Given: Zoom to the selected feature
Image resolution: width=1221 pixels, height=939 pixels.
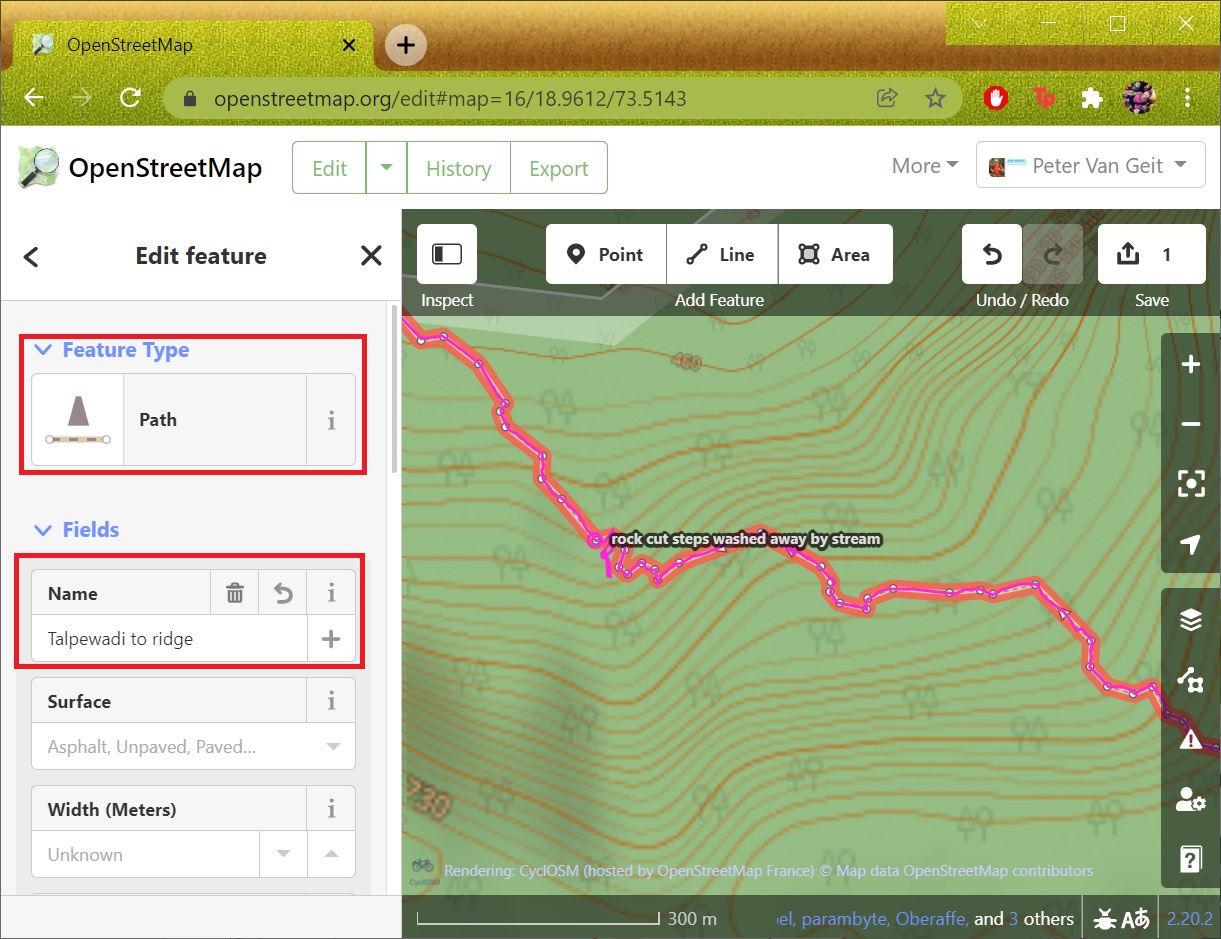Looking at the screenshot, I should click(1190, 484).
